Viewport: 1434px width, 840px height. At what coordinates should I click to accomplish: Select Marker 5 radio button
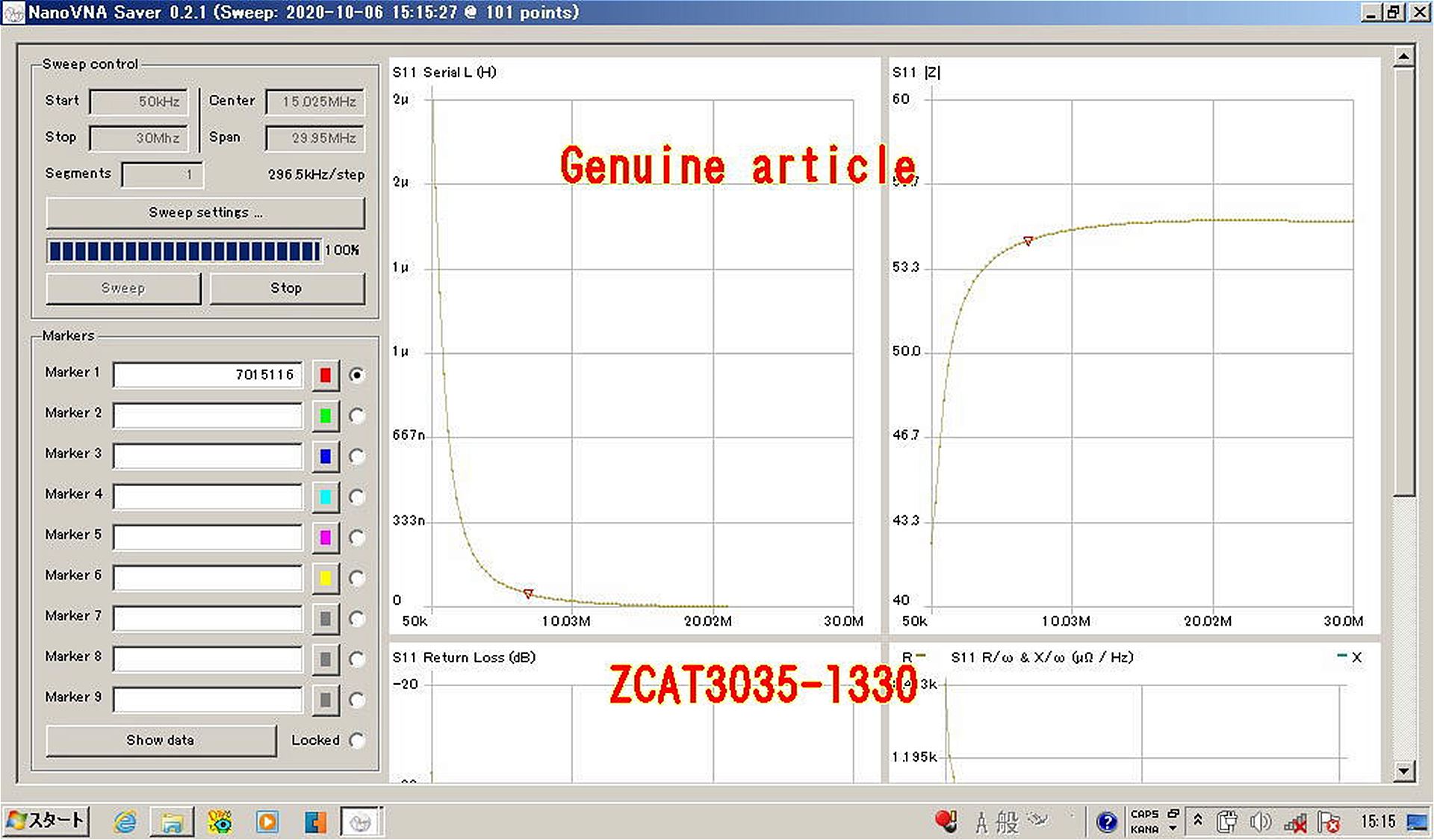[x=357, y=538]
